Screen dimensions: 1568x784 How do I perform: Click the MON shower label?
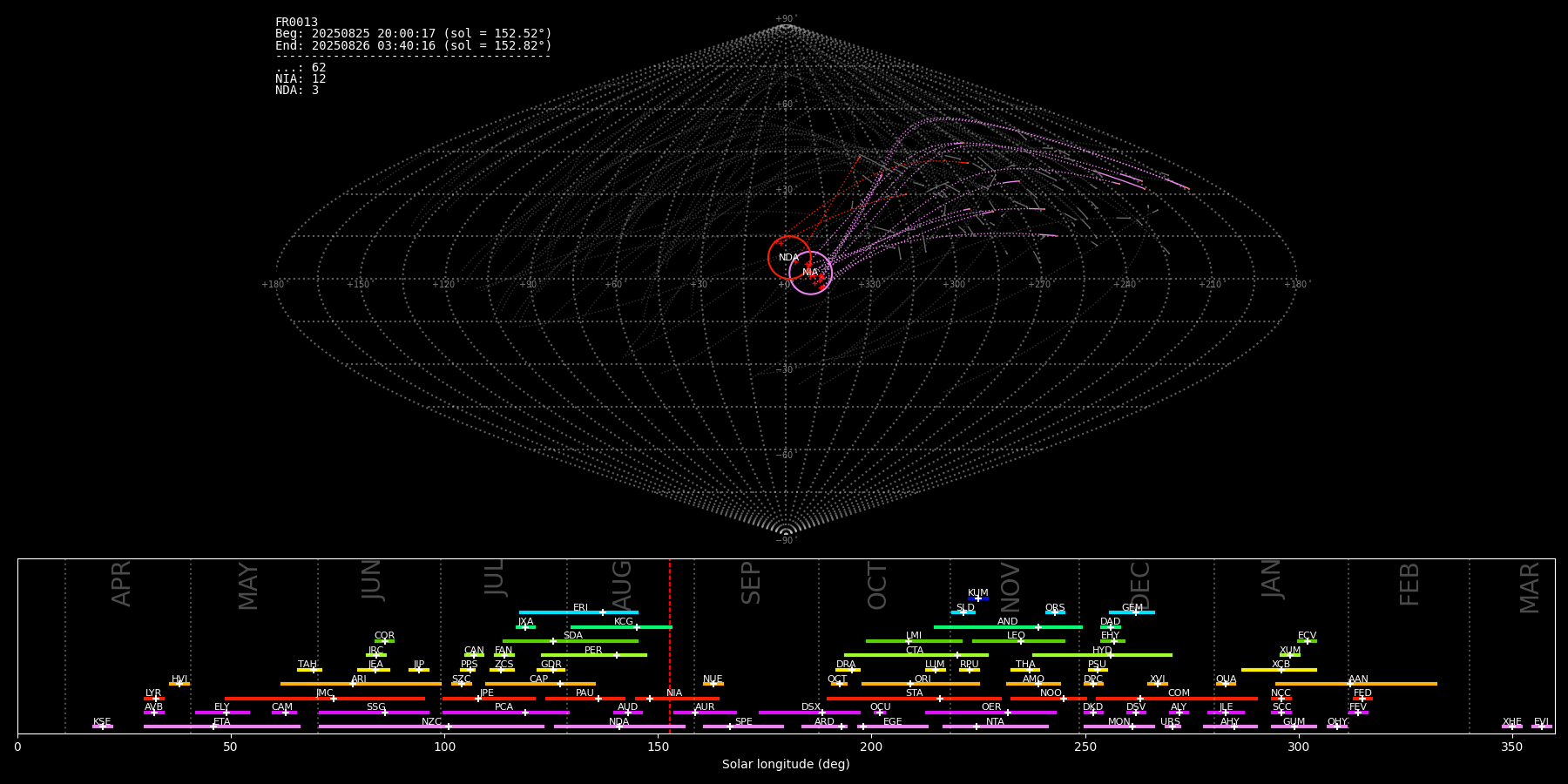1119,722
